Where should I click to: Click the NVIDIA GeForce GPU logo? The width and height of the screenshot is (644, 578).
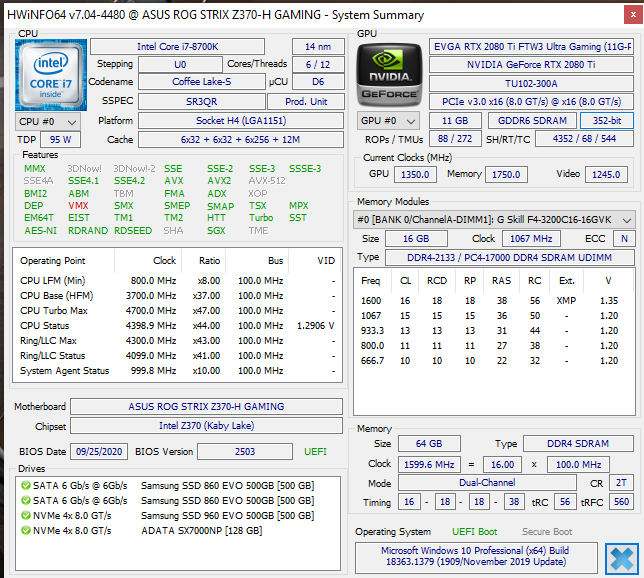tap(389, 75)
